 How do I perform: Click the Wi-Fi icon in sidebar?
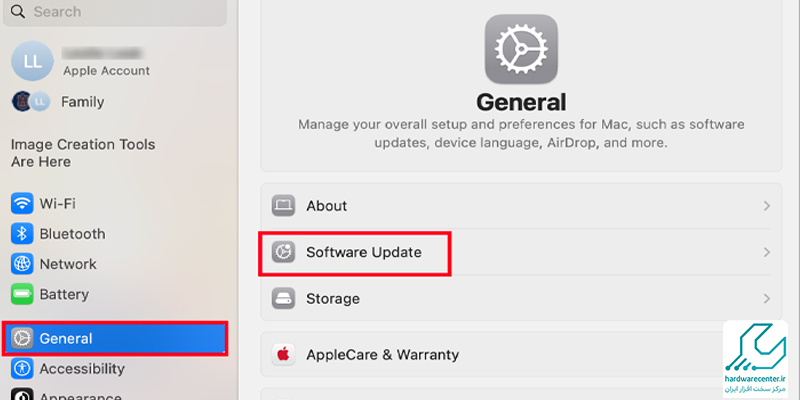tap(22, 204)
